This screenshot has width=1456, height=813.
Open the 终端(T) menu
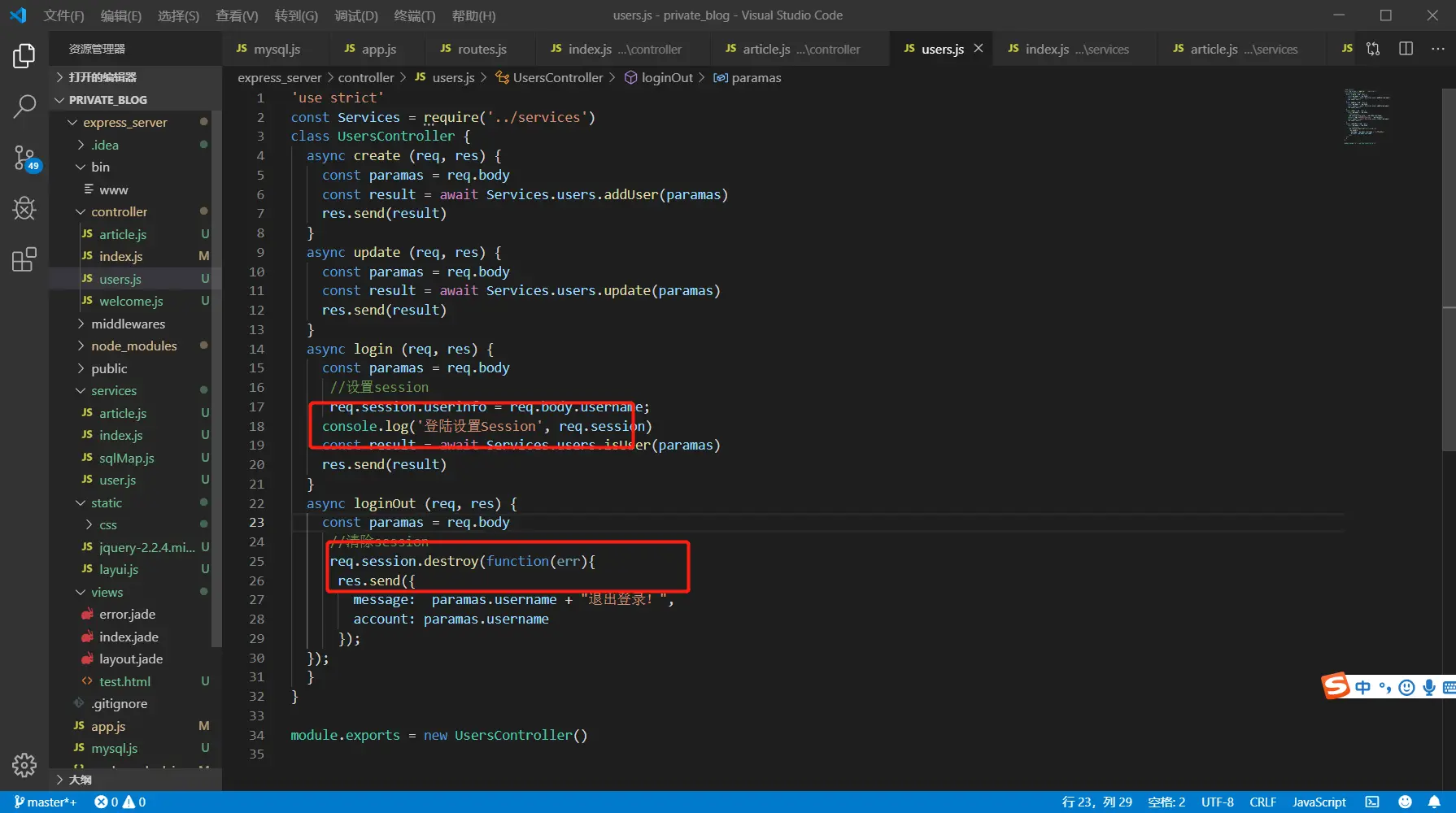coord(414,15)
